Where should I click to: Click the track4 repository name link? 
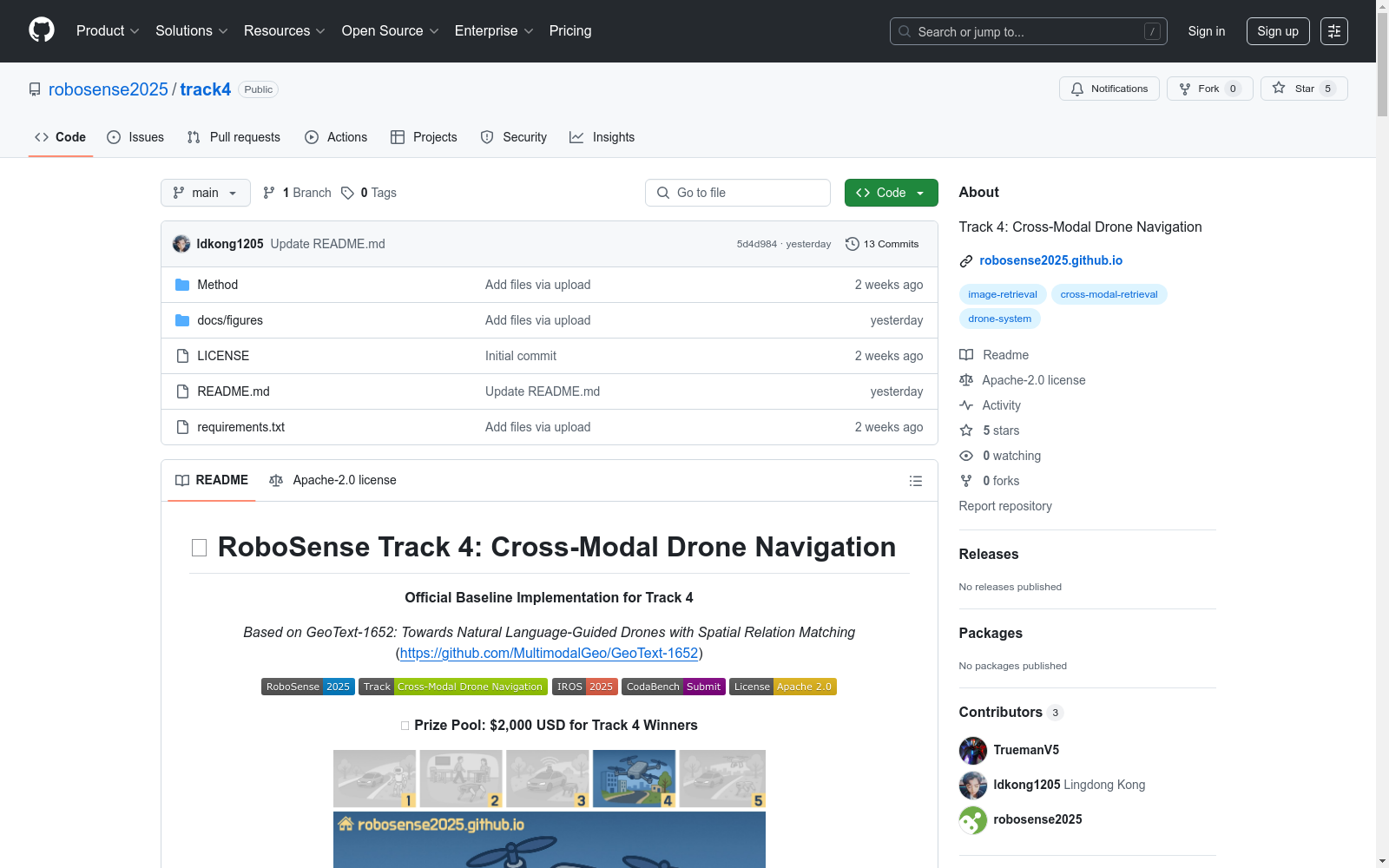click(206, 89)
